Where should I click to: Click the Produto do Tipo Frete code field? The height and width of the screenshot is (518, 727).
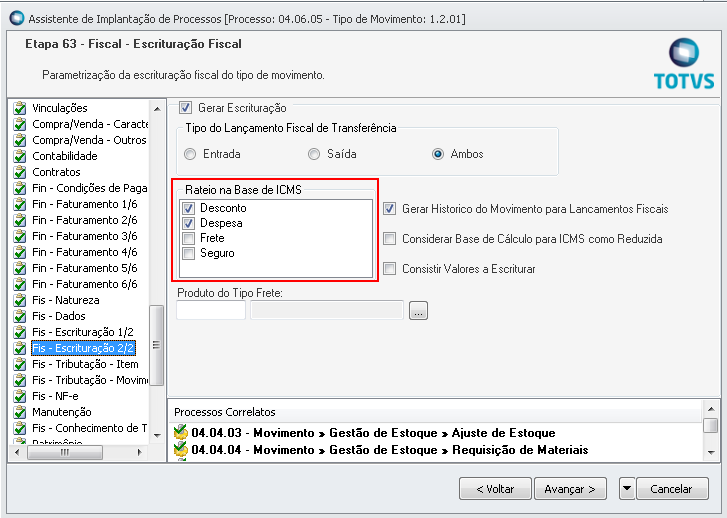(211, 310)
